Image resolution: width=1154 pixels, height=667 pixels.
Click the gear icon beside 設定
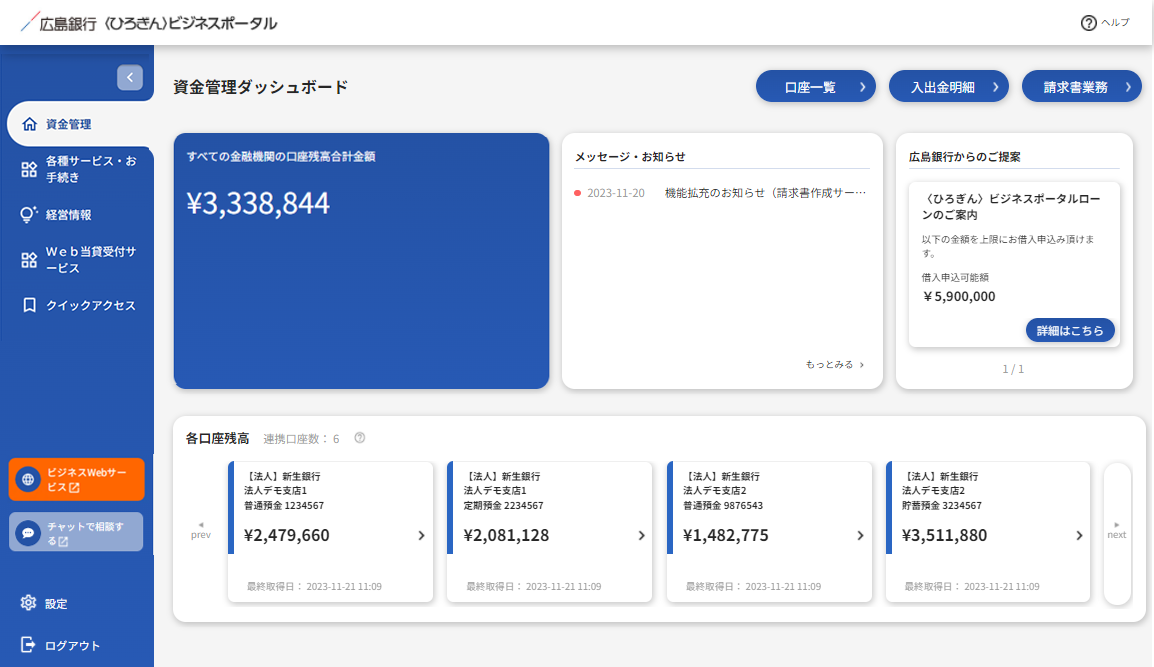(28, 603)
